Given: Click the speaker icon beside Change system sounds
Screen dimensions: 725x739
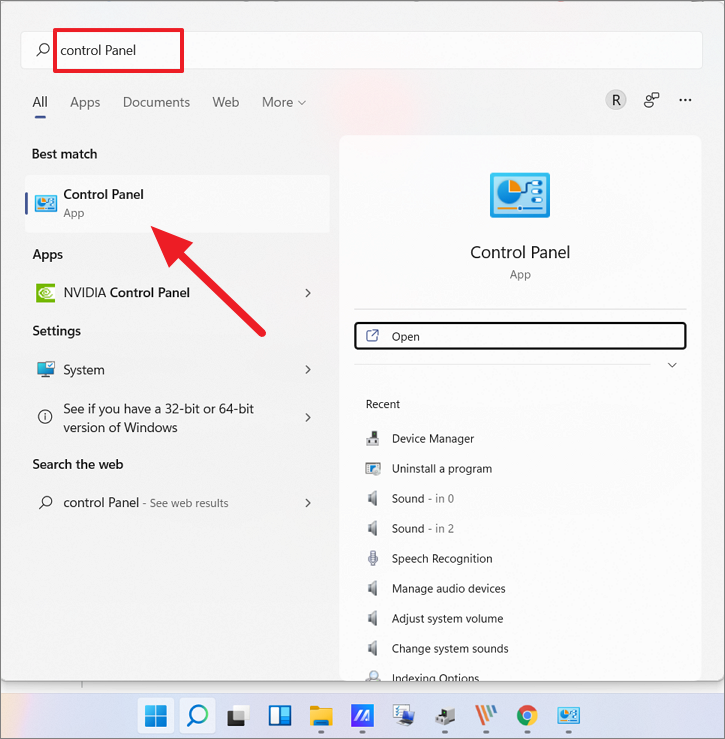Looking at the screenshot, I should click(372, 649).
